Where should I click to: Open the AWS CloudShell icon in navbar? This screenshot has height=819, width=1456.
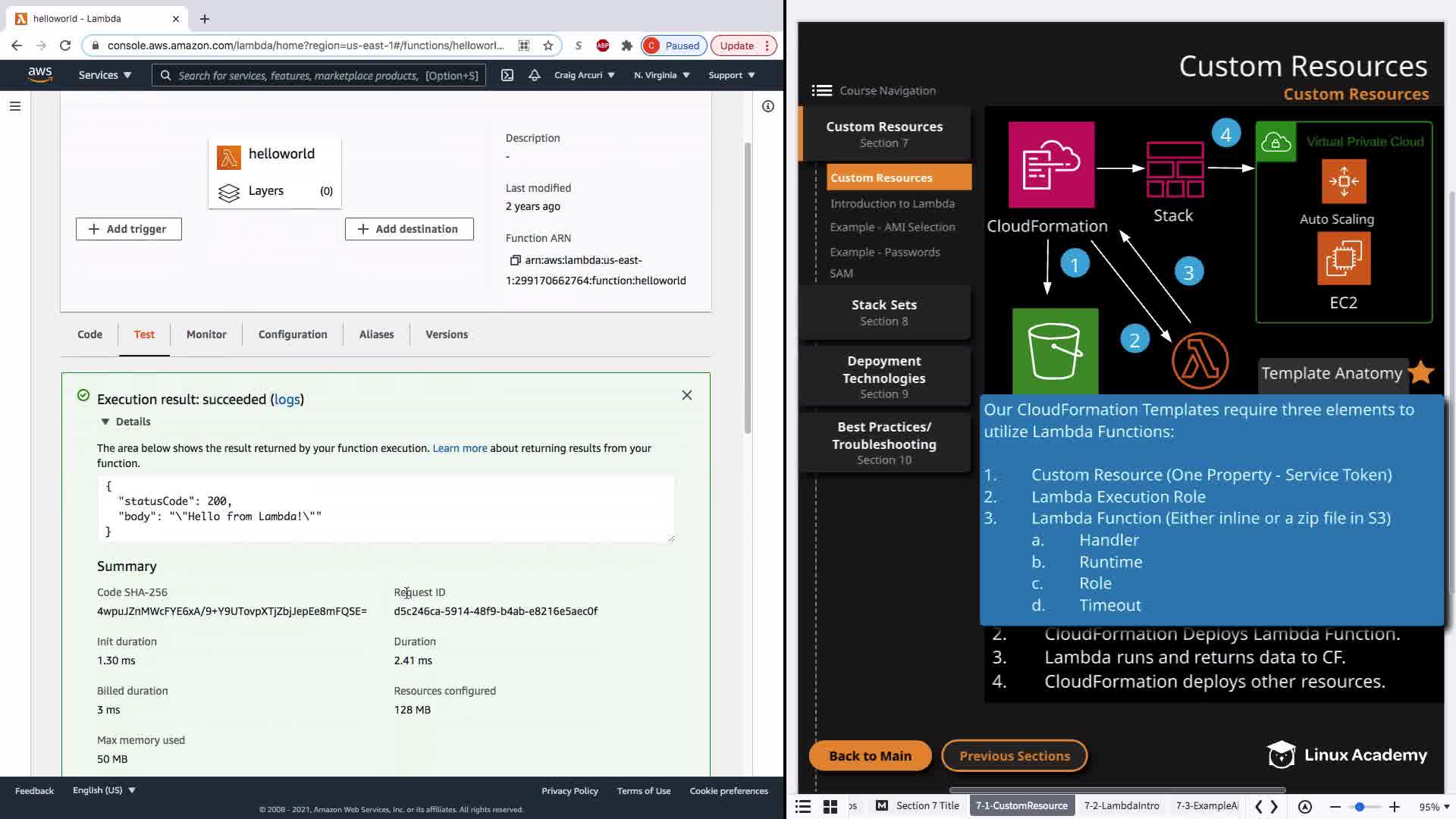pyautogui.click(x=507, y=75)
